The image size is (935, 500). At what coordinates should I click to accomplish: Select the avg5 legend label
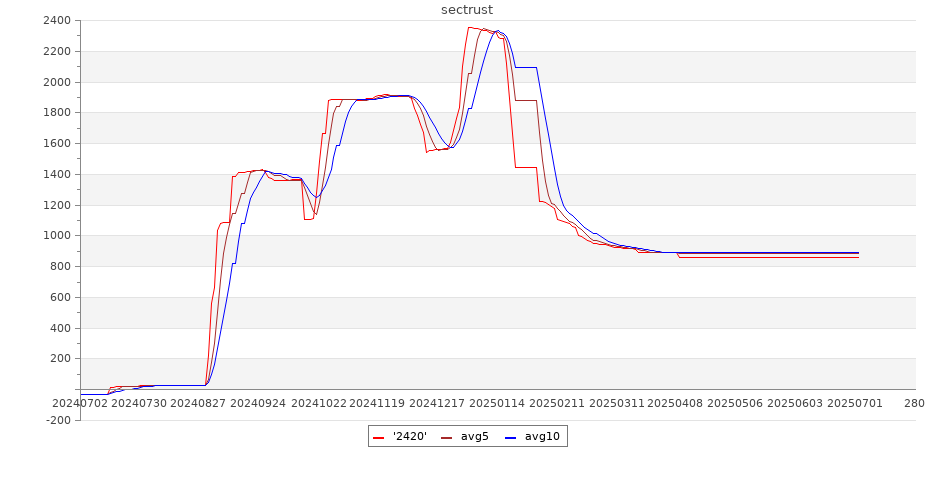pyautogui.click(x=475, y=436)
